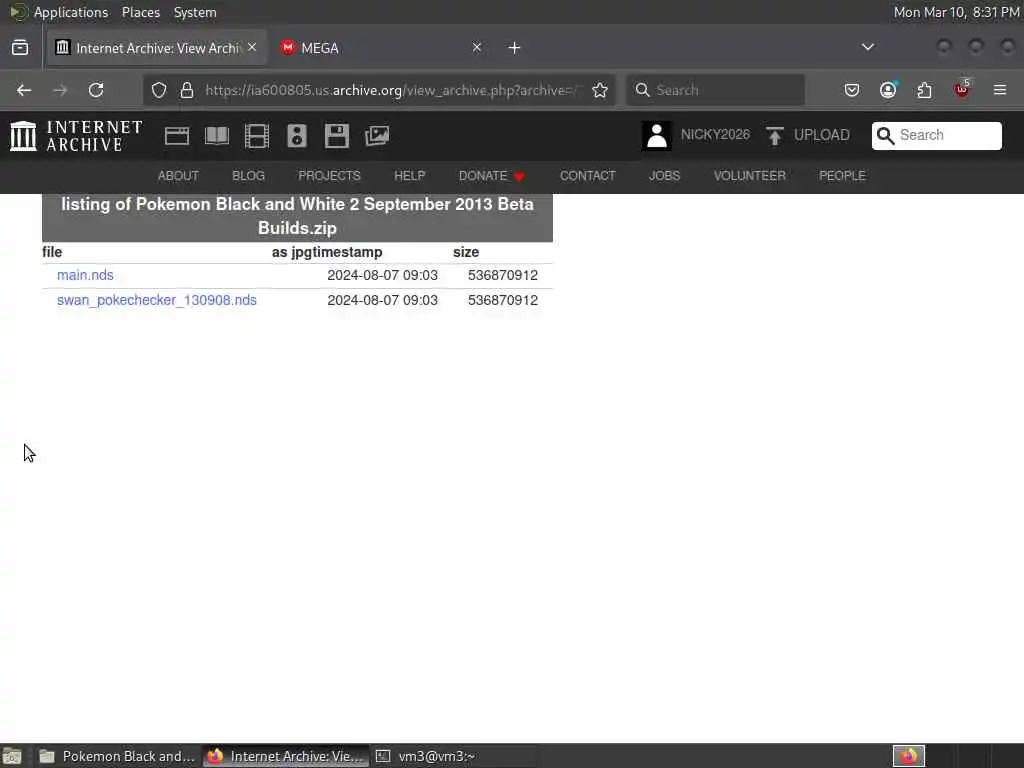The image size is (1024, 768).
Task: Open the Applications menu
Action: click(x=71, y=12)
